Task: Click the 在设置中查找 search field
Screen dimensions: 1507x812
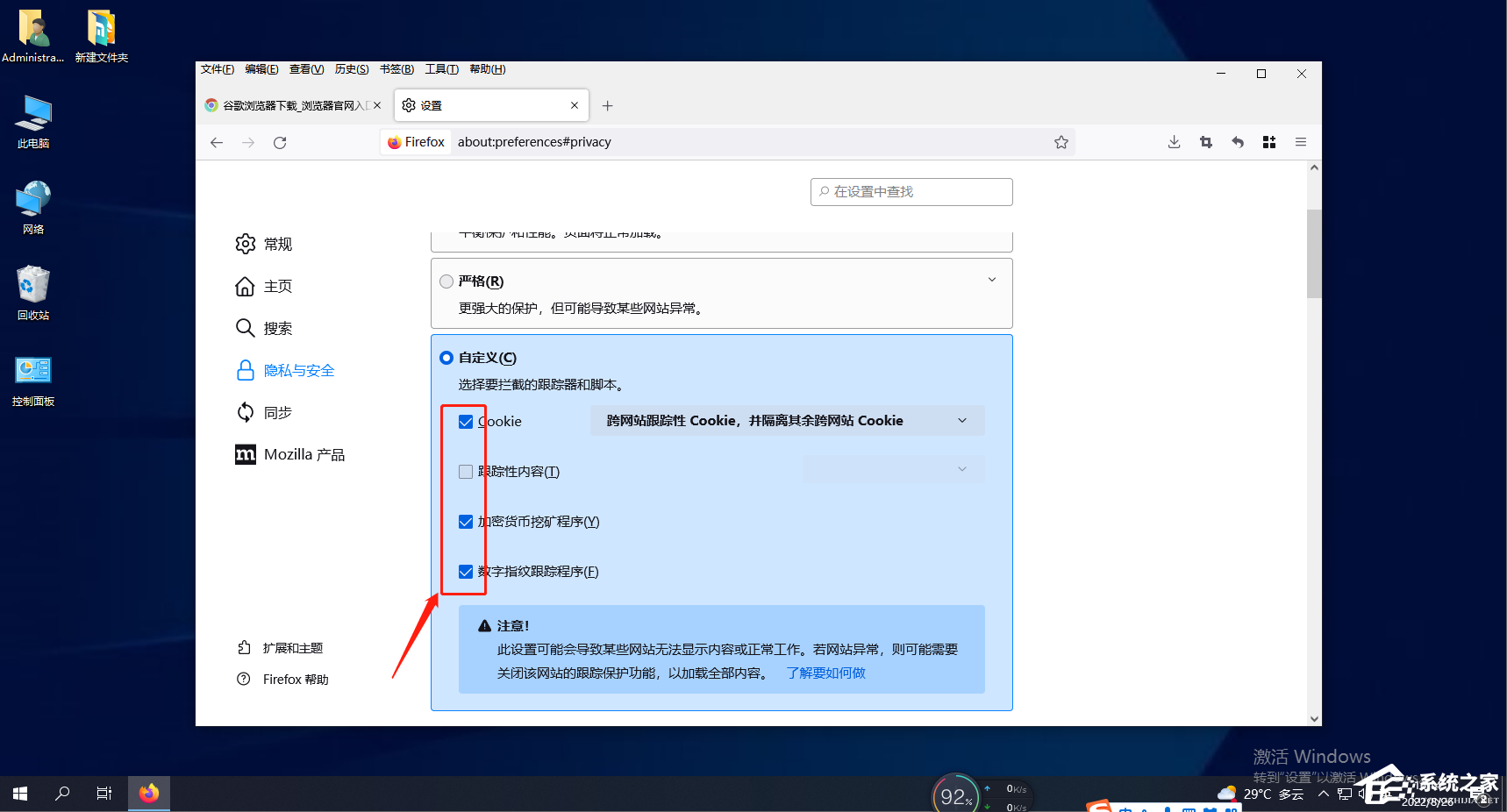Action: coord(911,191)
